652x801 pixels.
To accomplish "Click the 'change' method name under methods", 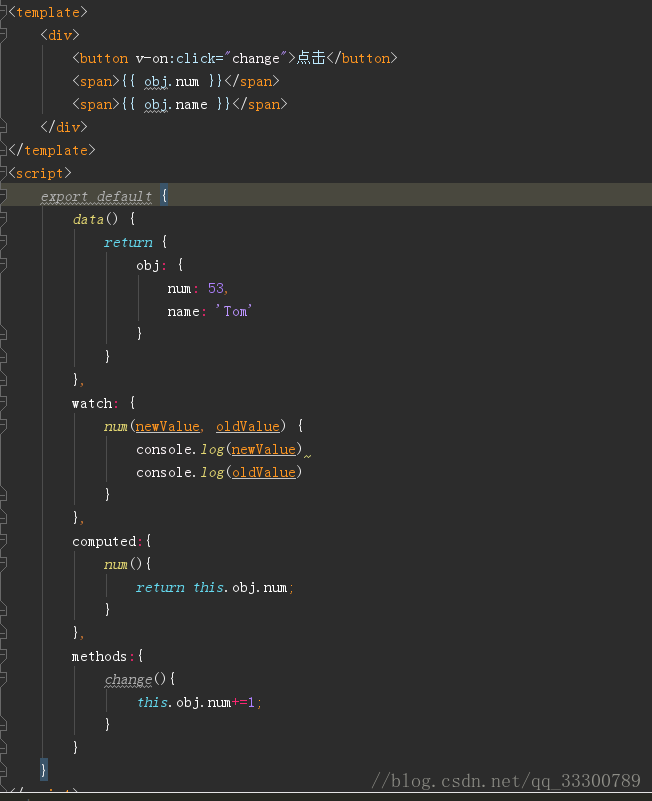I will click(128, 680).
